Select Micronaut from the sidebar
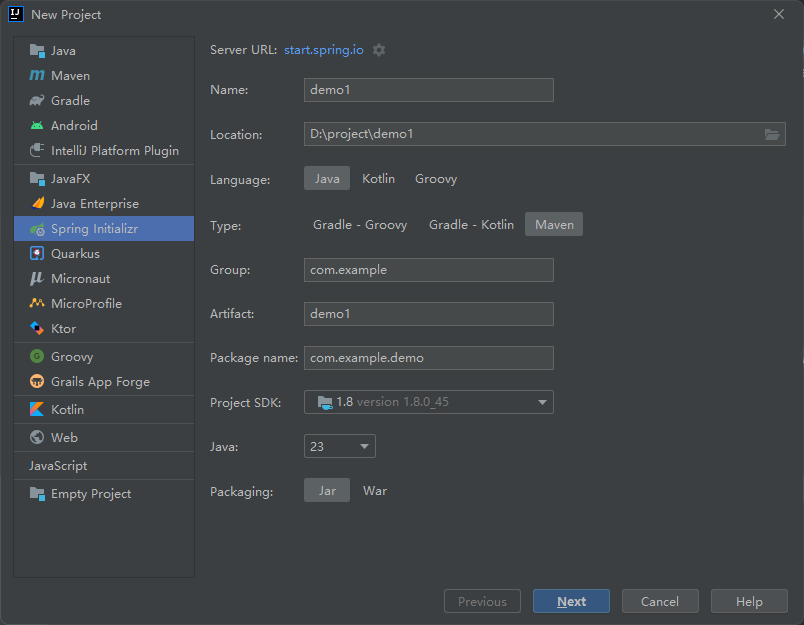The width and height of the screenshot is (804, 625). click(x=80, y=279)
